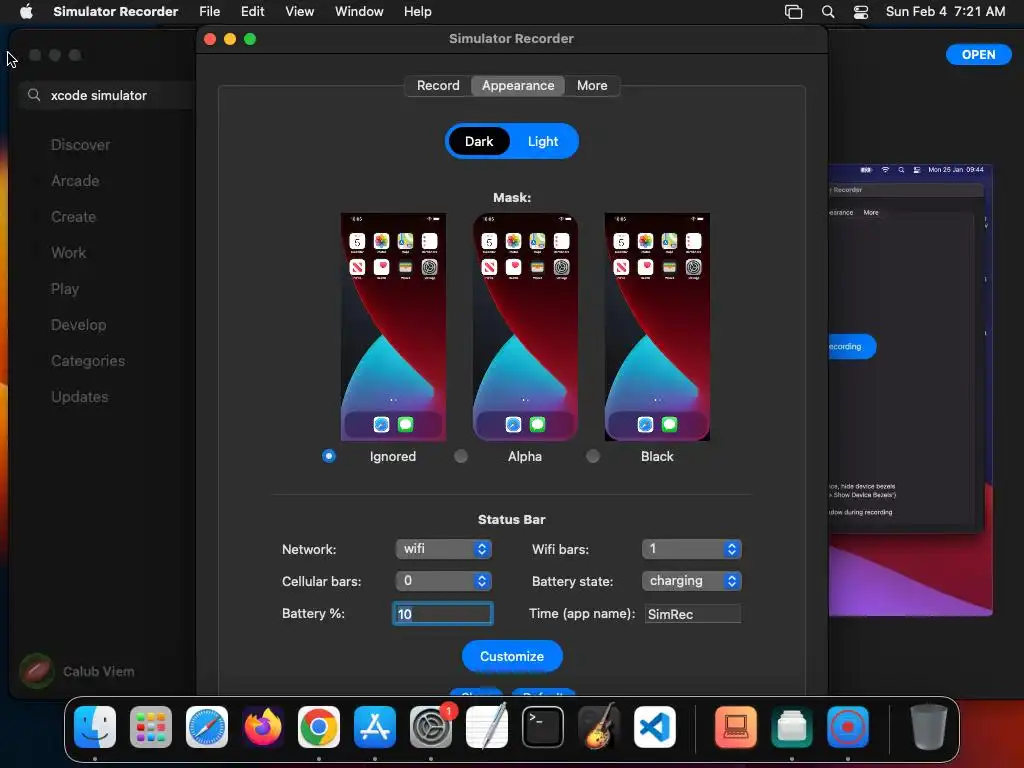This screenshot has width=1024, height=768.
Task: Open Discover in App Store sidebar
Action: pyautogui.click(x=80, y=145)
